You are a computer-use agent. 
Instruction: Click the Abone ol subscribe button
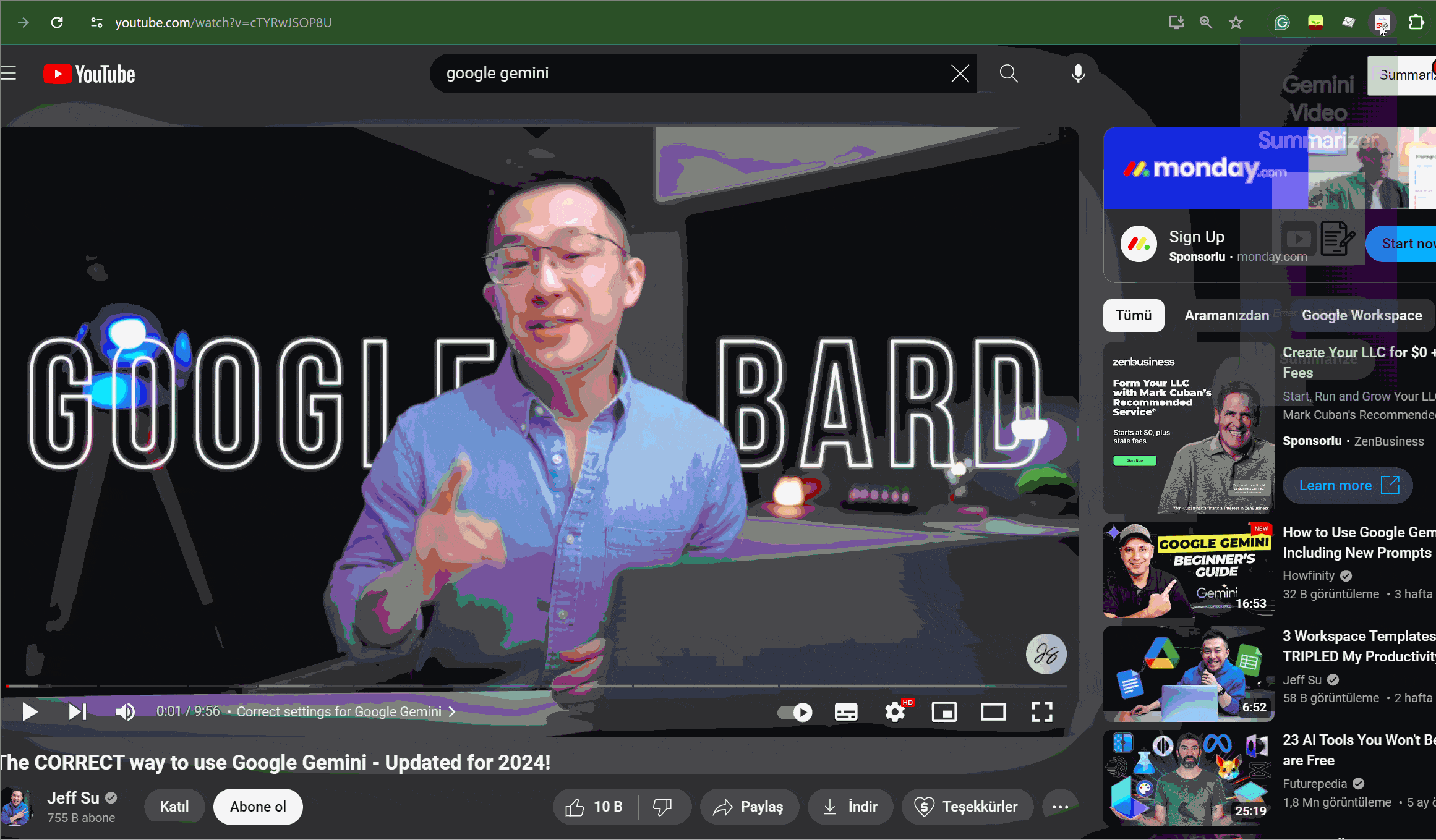pyautogui.click(x=258, y=807)
